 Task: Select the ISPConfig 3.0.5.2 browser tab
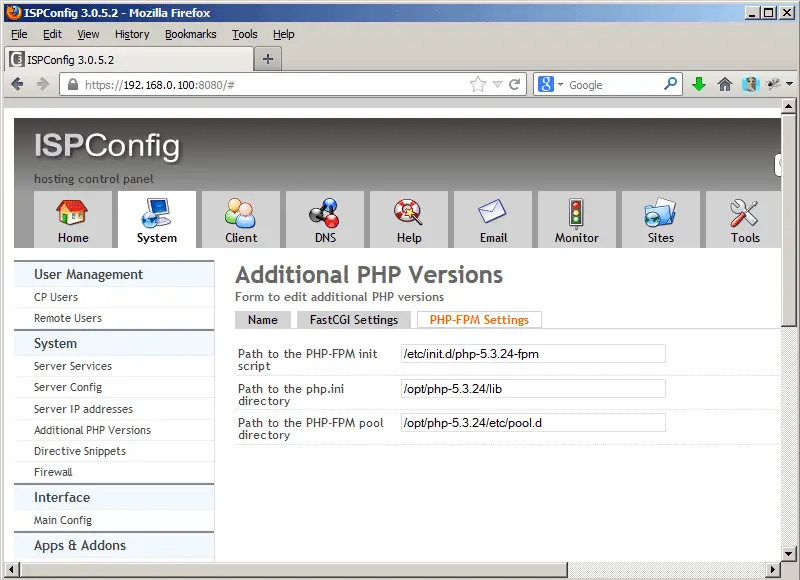129,60
